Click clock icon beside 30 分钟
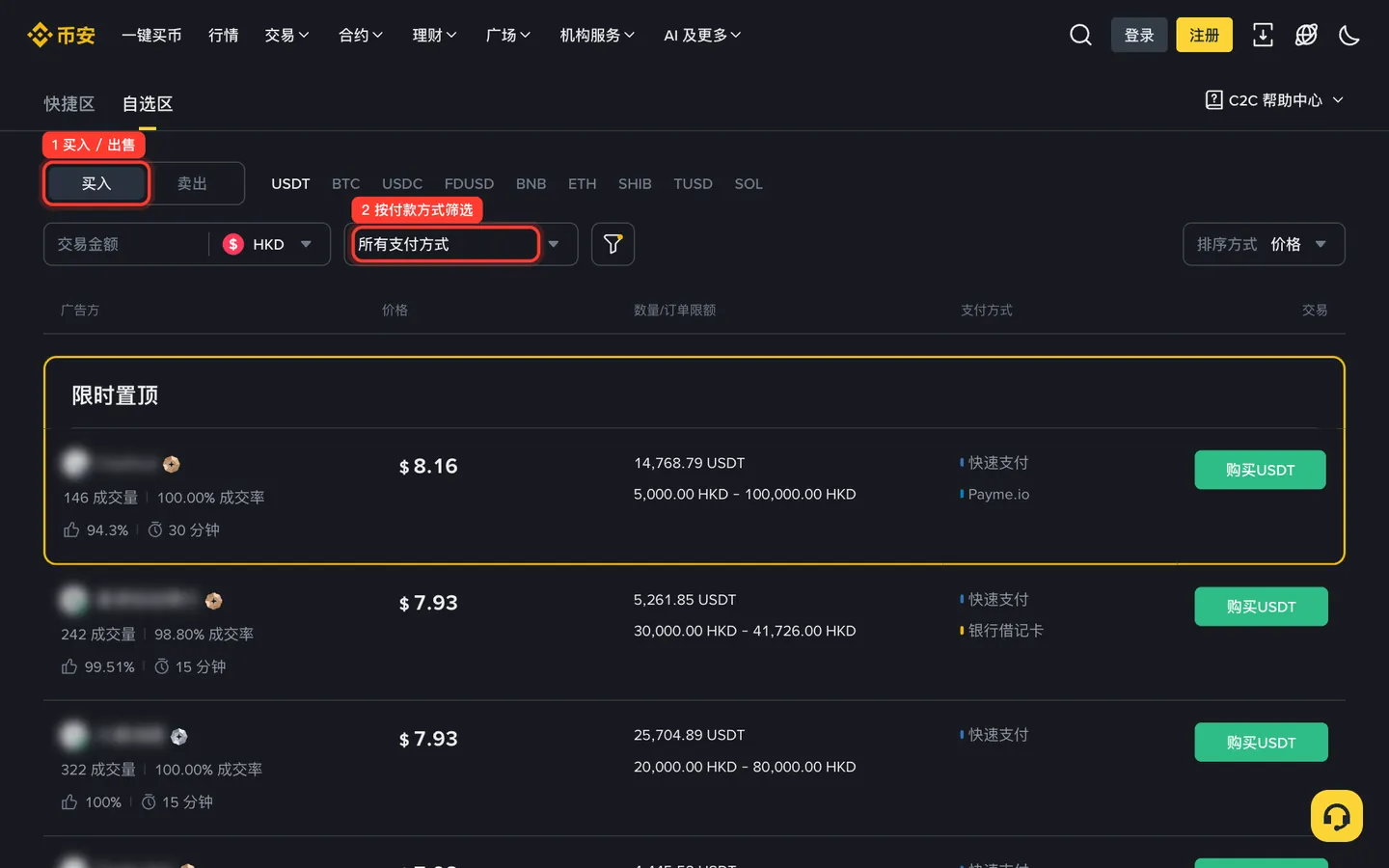The image size is (1389, 868). (154, 529)
